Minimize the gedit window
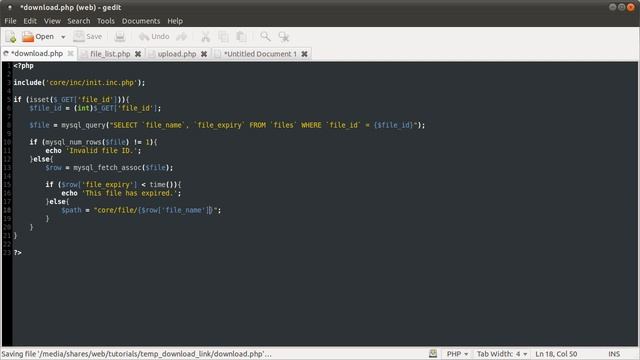 tap(612, 7)
